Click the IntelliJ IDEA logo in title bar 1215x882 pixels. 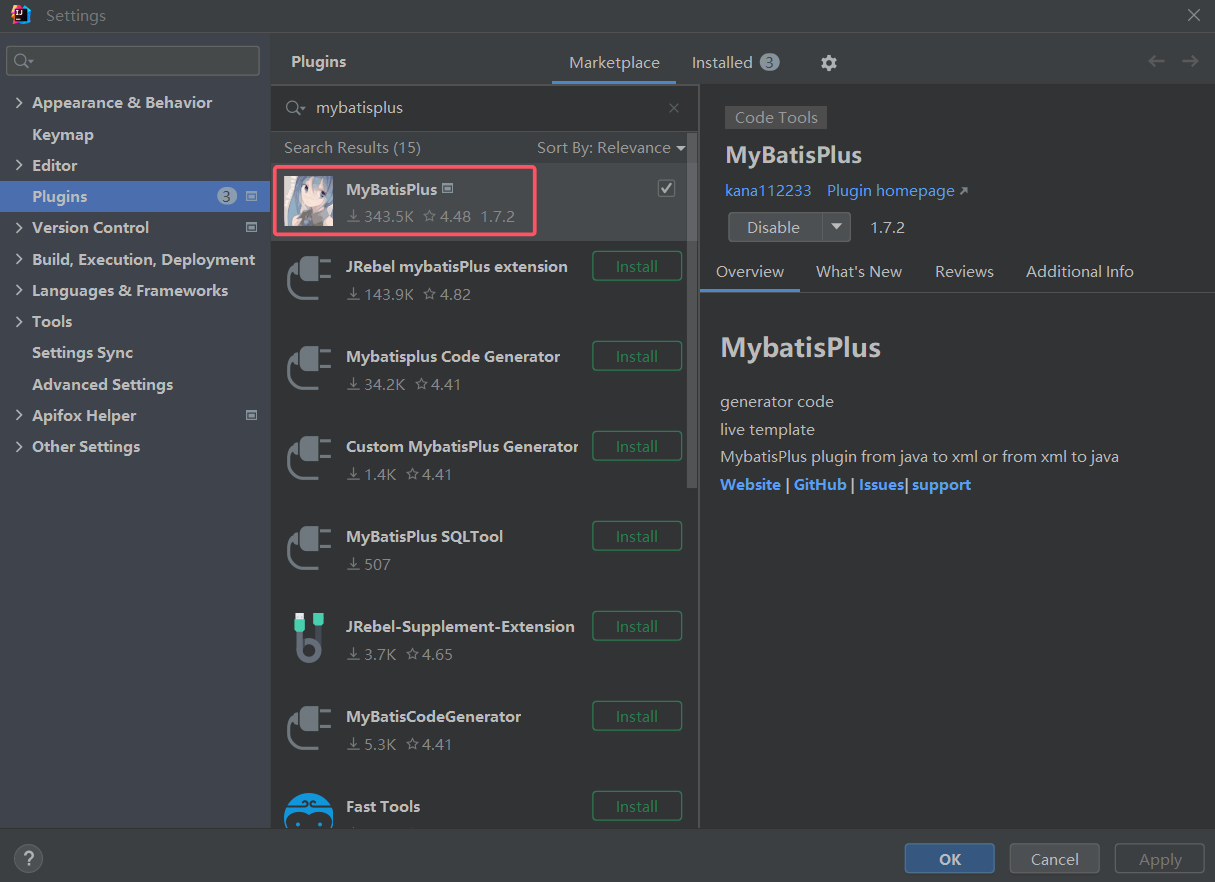pyautogui.click(x=21, y=15)
